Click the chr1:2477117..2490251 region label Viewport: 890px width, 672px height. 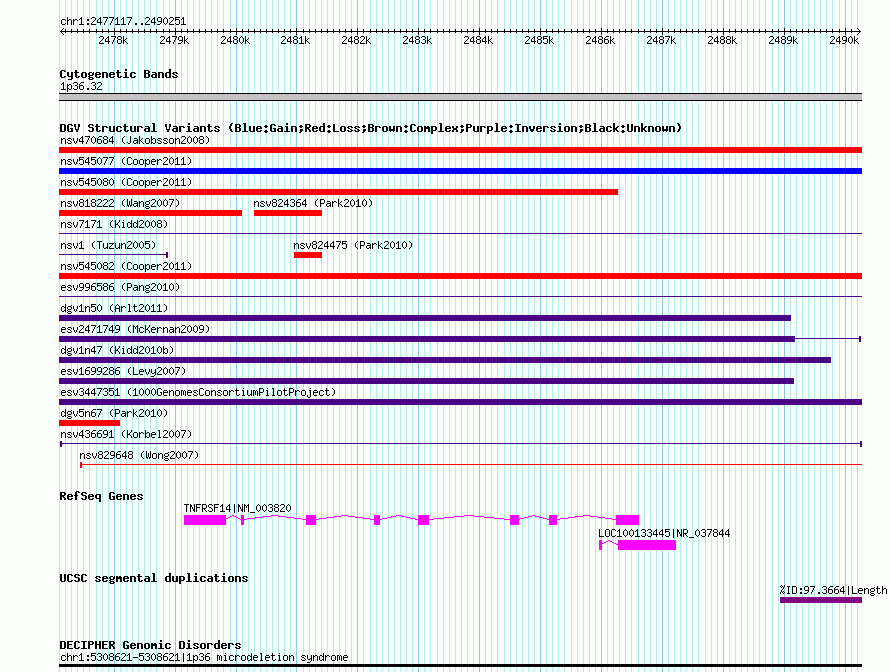pyautogui.click(x=123, y=21)
